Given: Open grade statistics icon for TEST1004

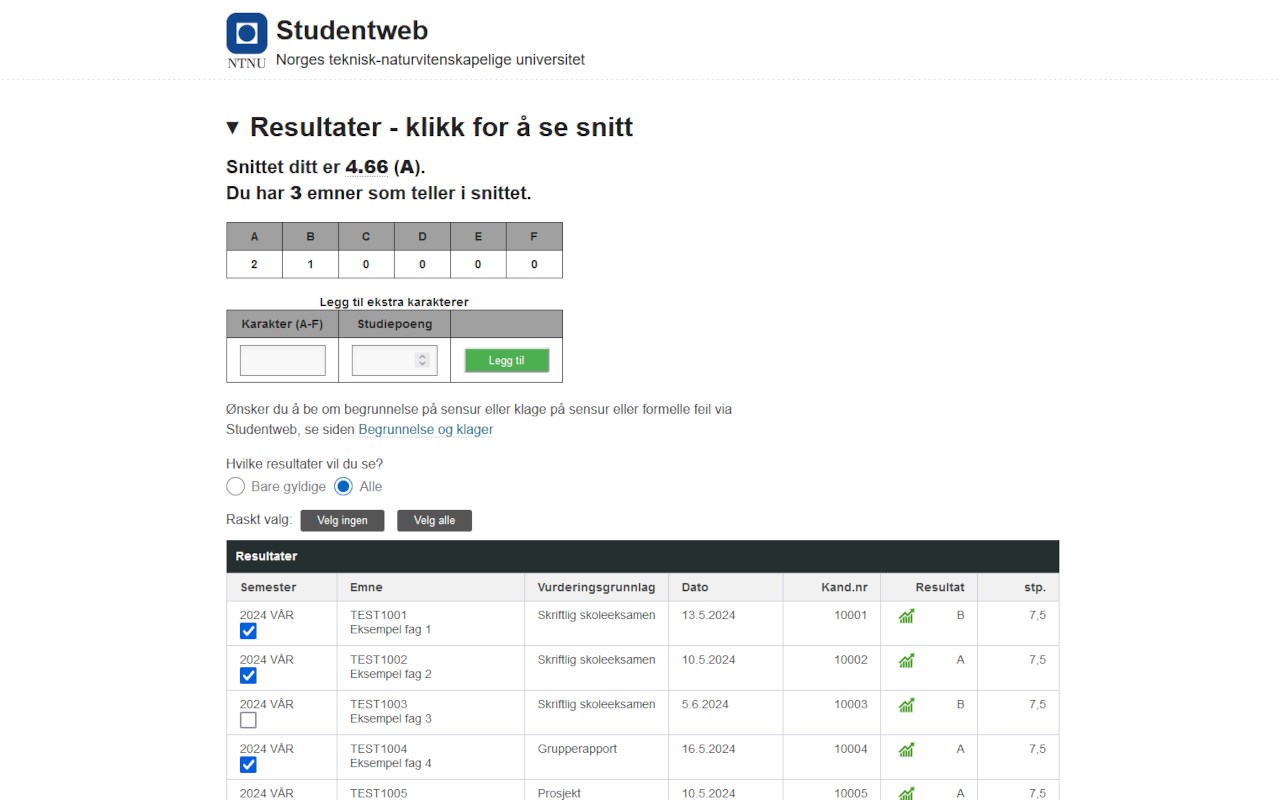Looking at the screenshot, I should (906, 750).
